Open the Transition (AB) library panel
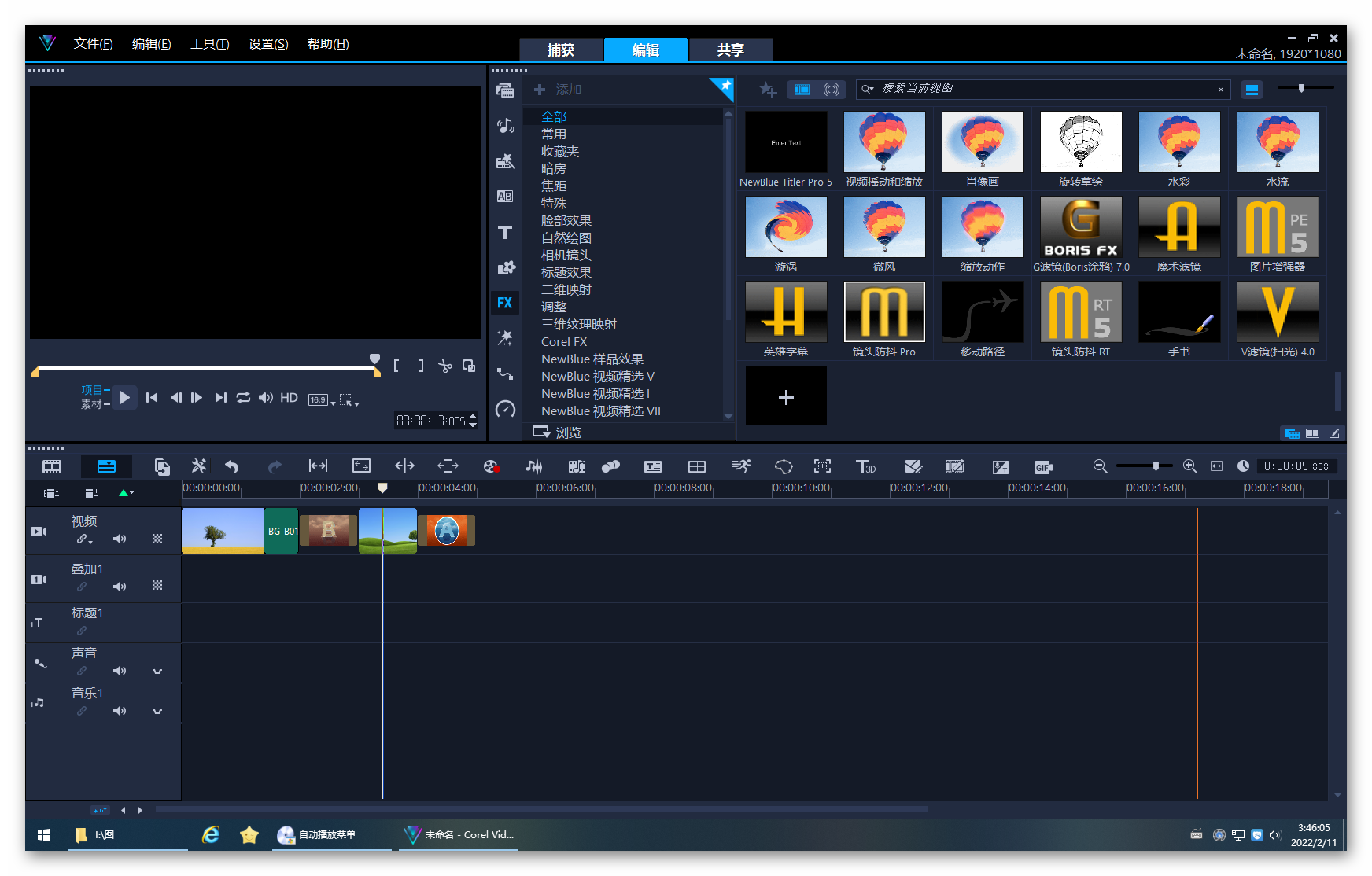 click(x=505, y=197)
